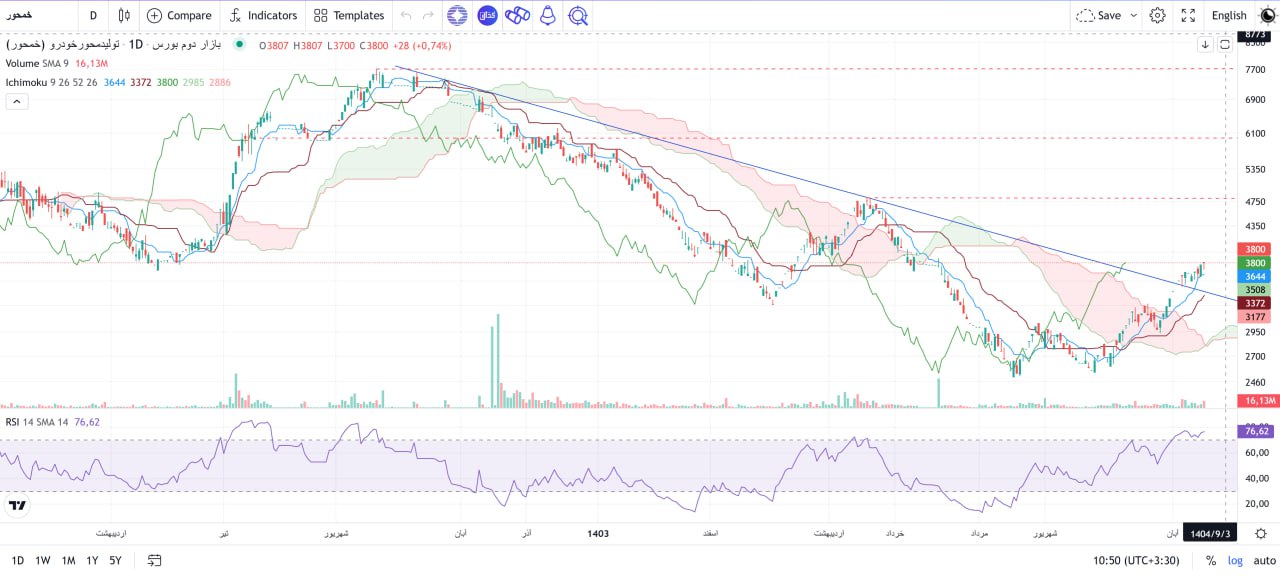The height and width of the screenshot is (576, 1280).
Task: Click the alert bell icon
Action: (546, 15)
